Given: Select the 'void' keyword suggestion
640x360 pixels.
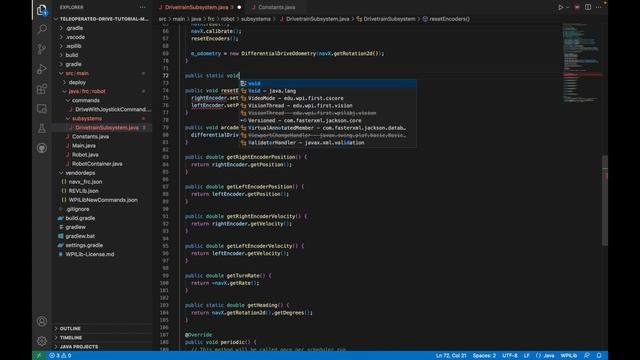Looking at the screenshot, I should 328,84.
